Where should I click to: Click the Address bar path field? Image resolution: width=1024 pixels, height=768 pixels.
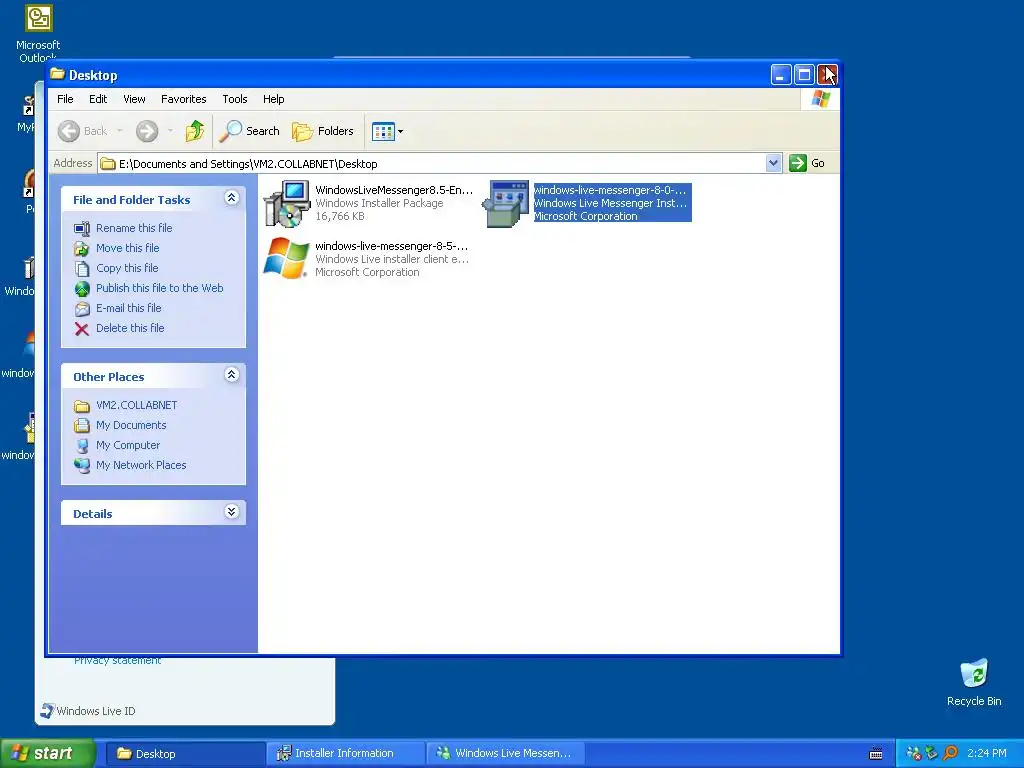tap(432, 163)
